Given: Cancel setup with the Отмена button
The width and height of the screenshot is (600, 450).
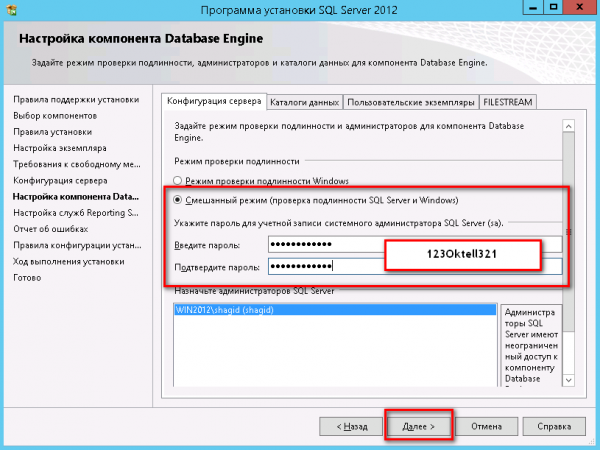Looking at the screenshot, I should (x=486, y=425).
